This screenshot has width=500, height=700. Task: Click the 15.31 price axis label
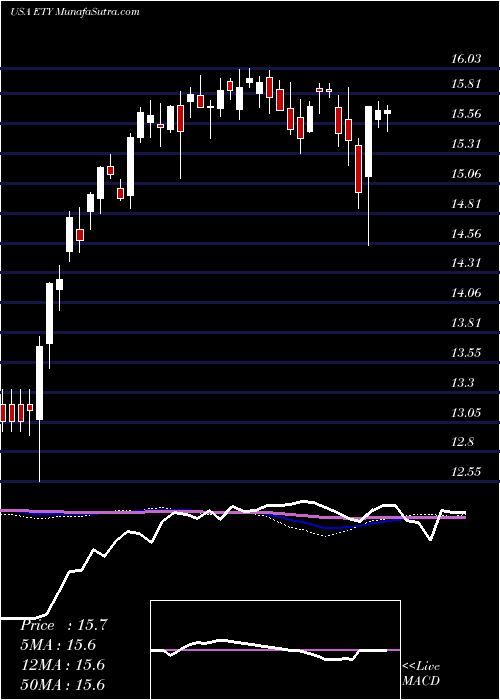tap(467, 144)
